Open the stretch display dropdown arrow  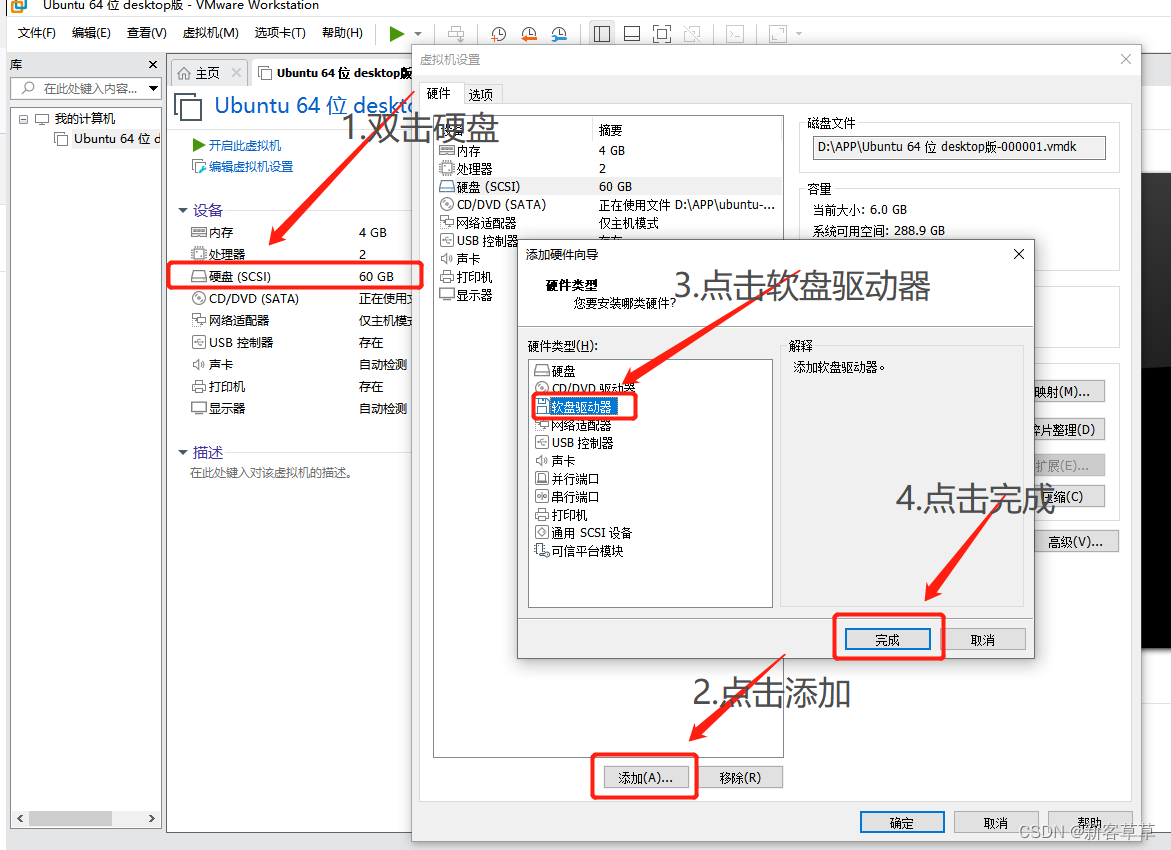click(799, 34)
